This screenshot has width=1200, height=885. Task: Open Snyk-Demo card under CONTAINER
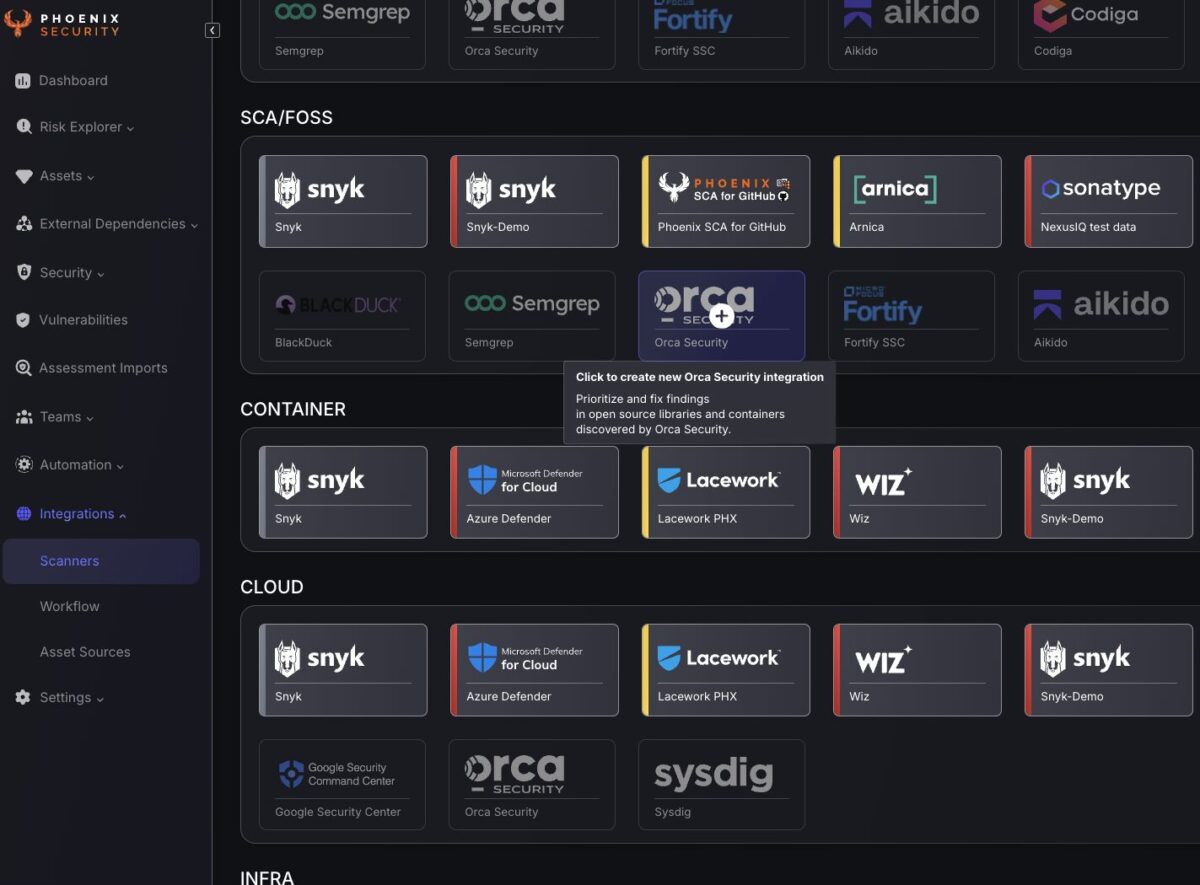1109,493
